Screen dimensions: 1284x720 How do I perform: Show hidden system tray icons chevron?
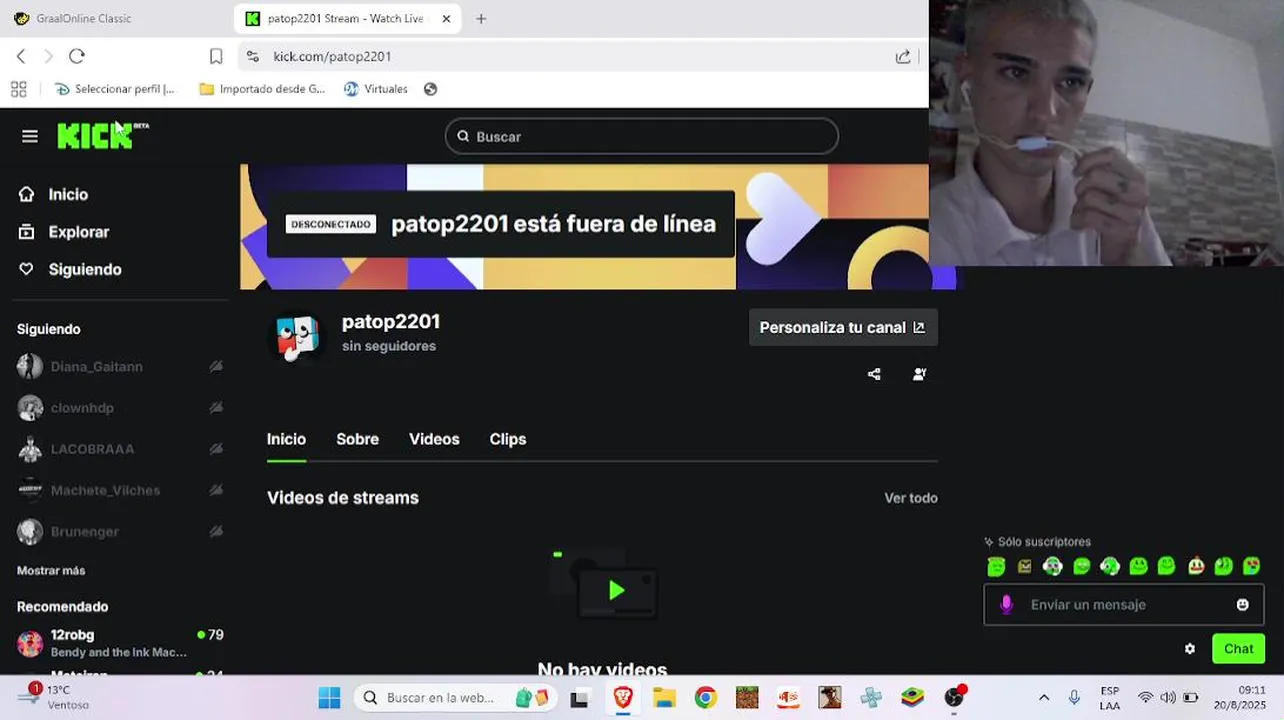[1044, 698]
